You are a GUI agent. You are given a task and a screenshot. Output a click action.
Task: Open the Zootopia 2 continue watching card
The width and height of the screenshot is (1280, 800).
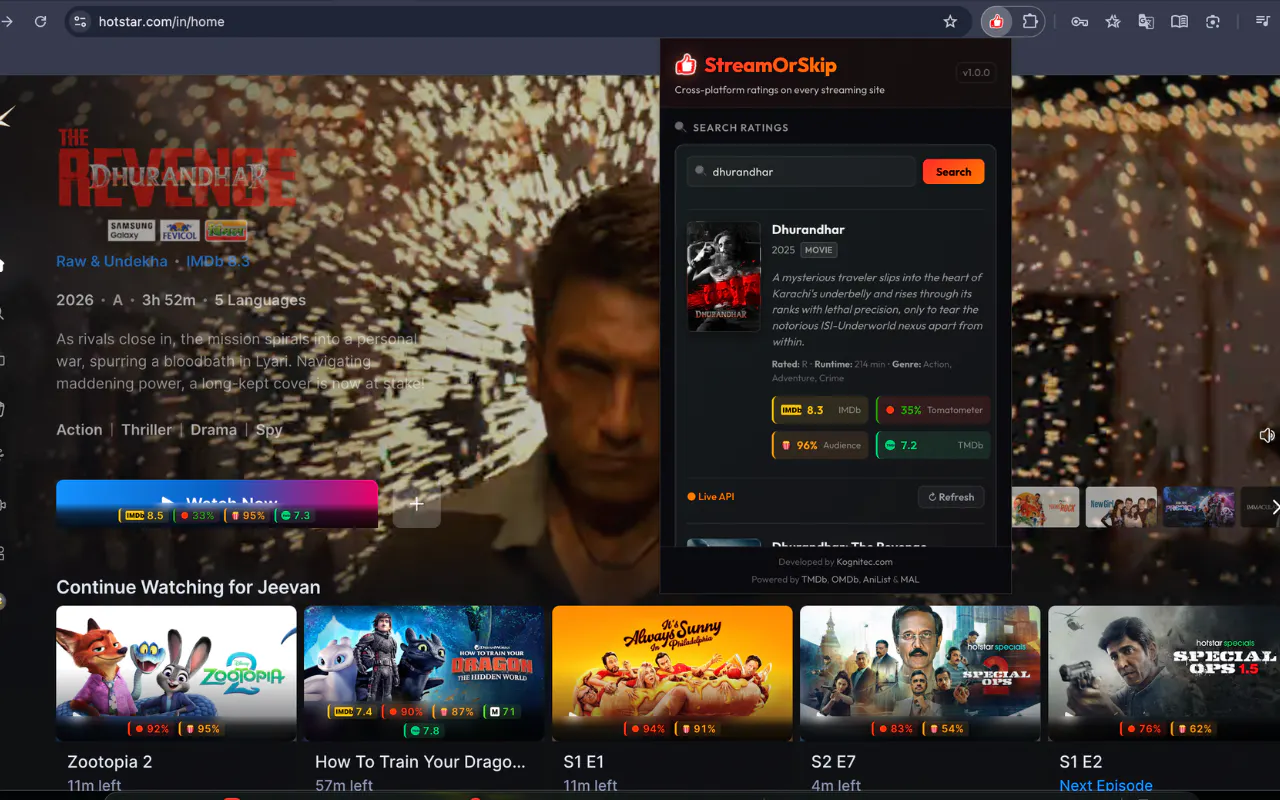tap(176, 673)
